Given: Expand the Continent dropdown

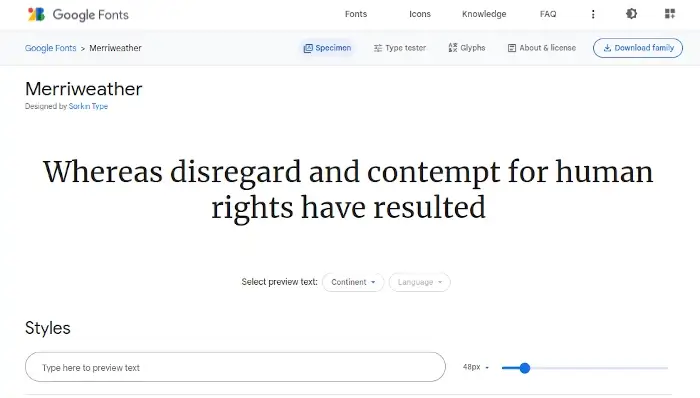Looking at the screenshot, I should click(x=353, y=282).
